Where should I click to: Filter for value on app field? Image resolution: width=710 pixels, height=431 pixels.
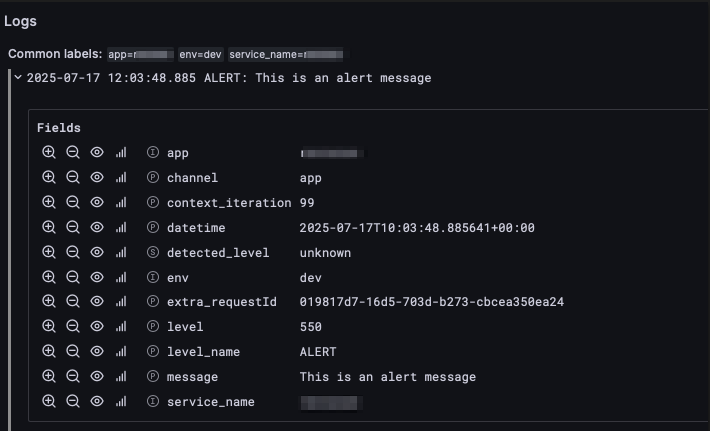[x=48, y=153]
